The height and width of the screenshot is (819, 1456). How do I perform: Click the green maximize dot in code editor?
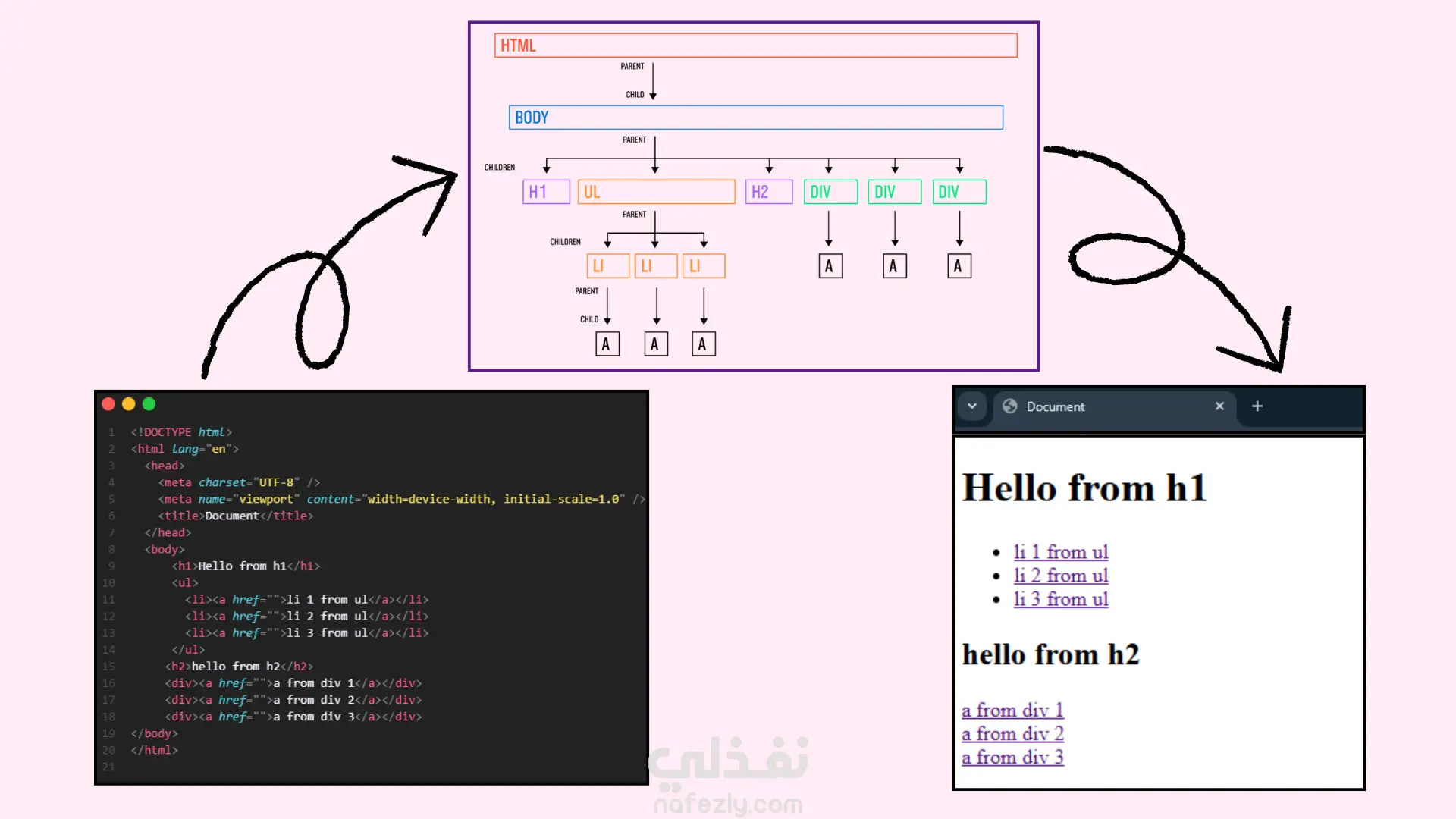click(x=149, y=404)
